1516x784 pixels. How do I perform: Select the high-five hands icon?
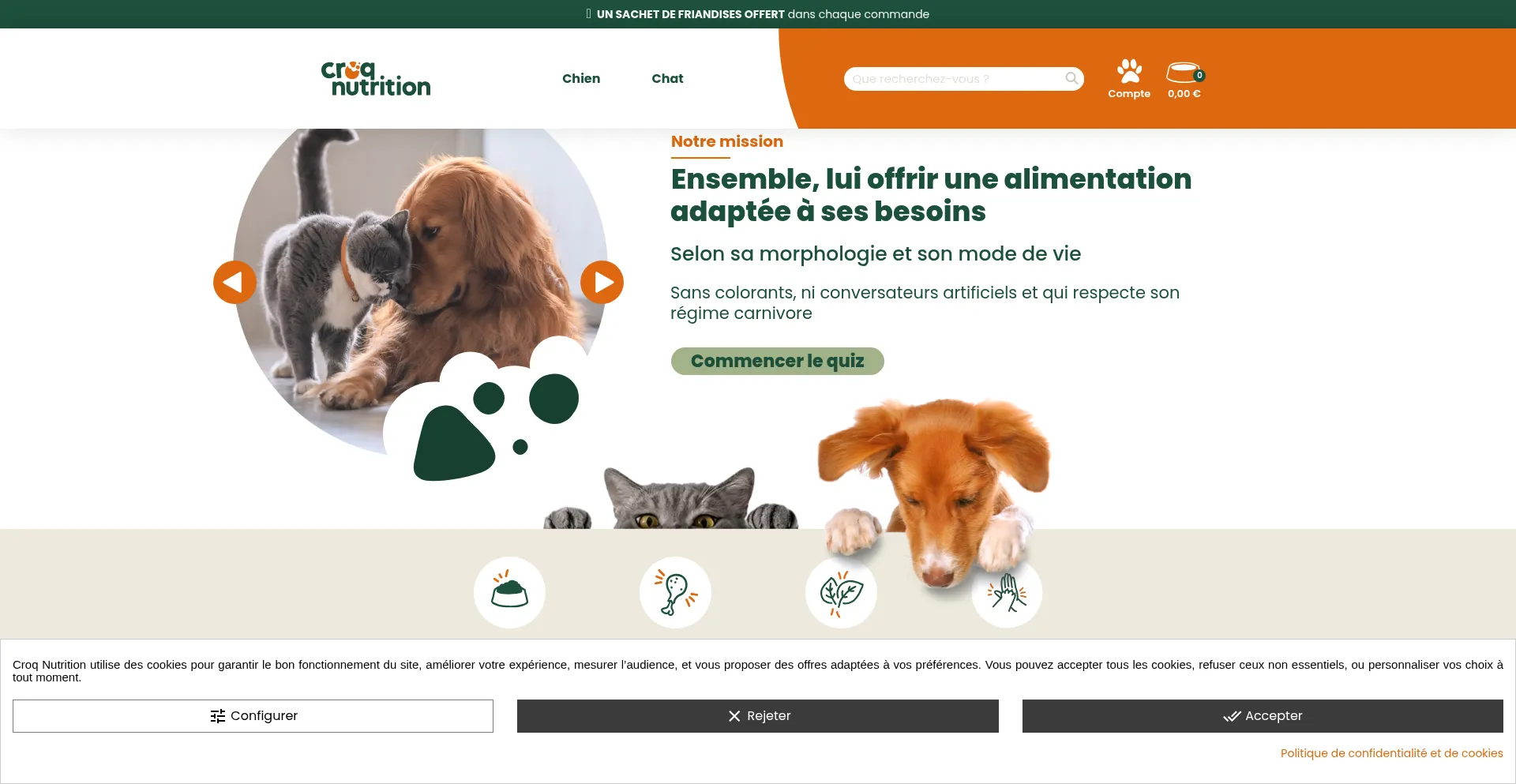point(1007,592)
